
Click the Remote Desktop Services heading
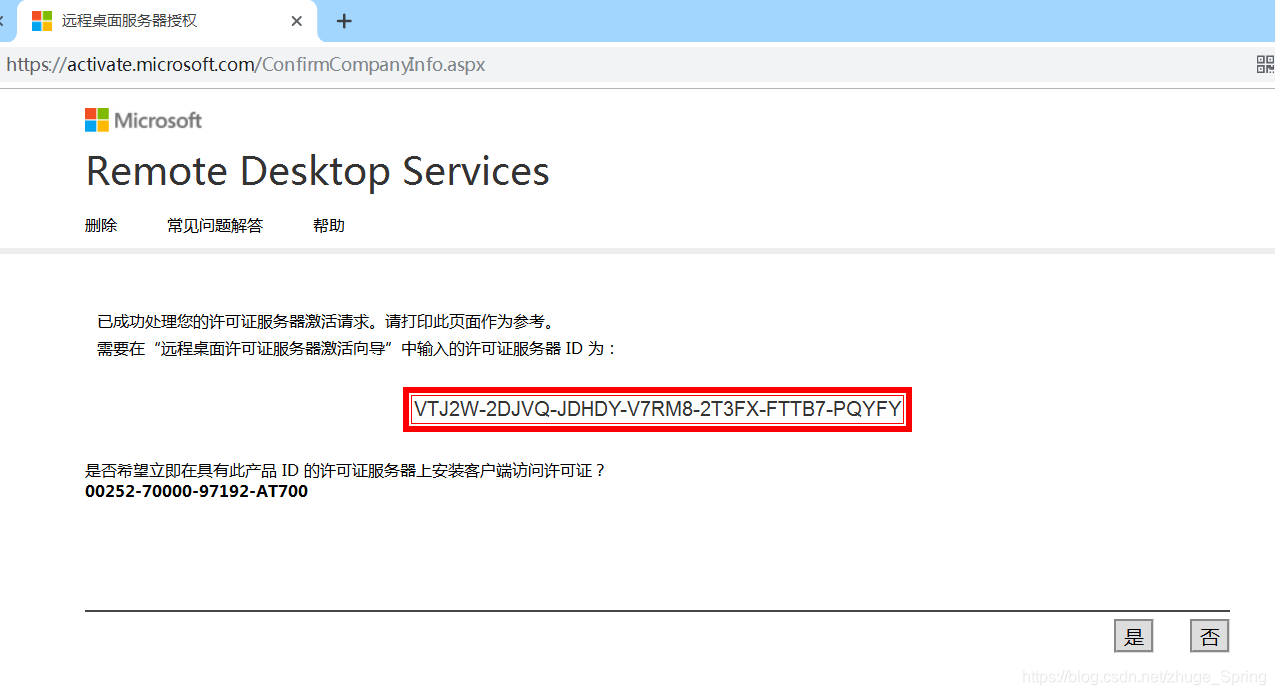[x=318, y=171]
